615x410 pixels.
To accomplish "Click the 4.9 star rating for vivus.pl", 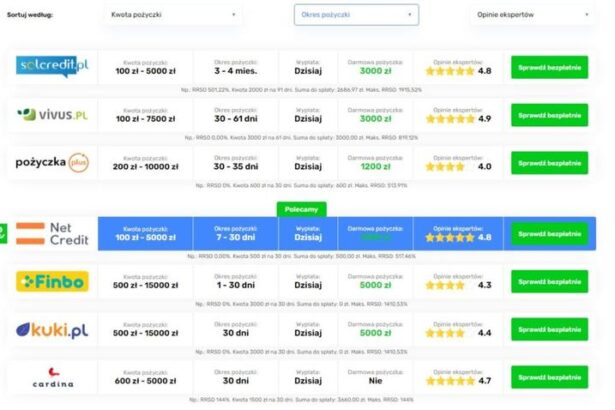I will pos(458,118).
